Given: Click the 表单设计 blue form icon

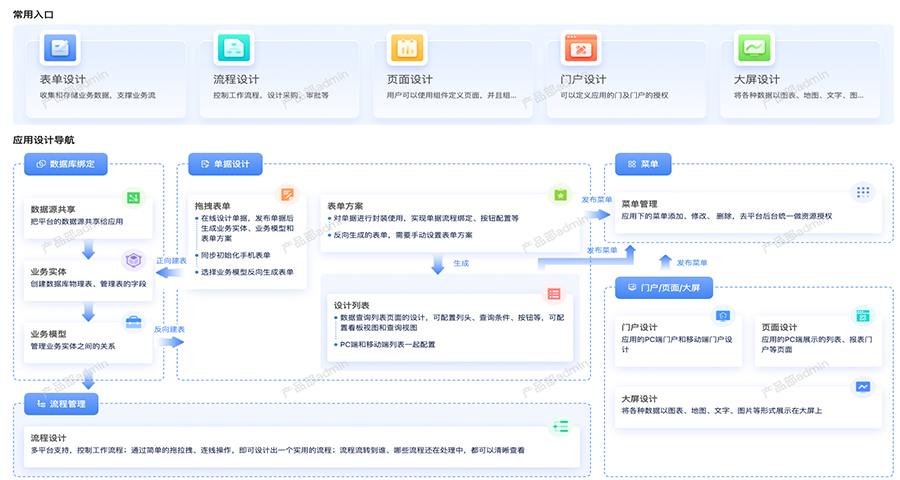Looking at the screenshot, I should pyautogui.click(x=59, y=48).
